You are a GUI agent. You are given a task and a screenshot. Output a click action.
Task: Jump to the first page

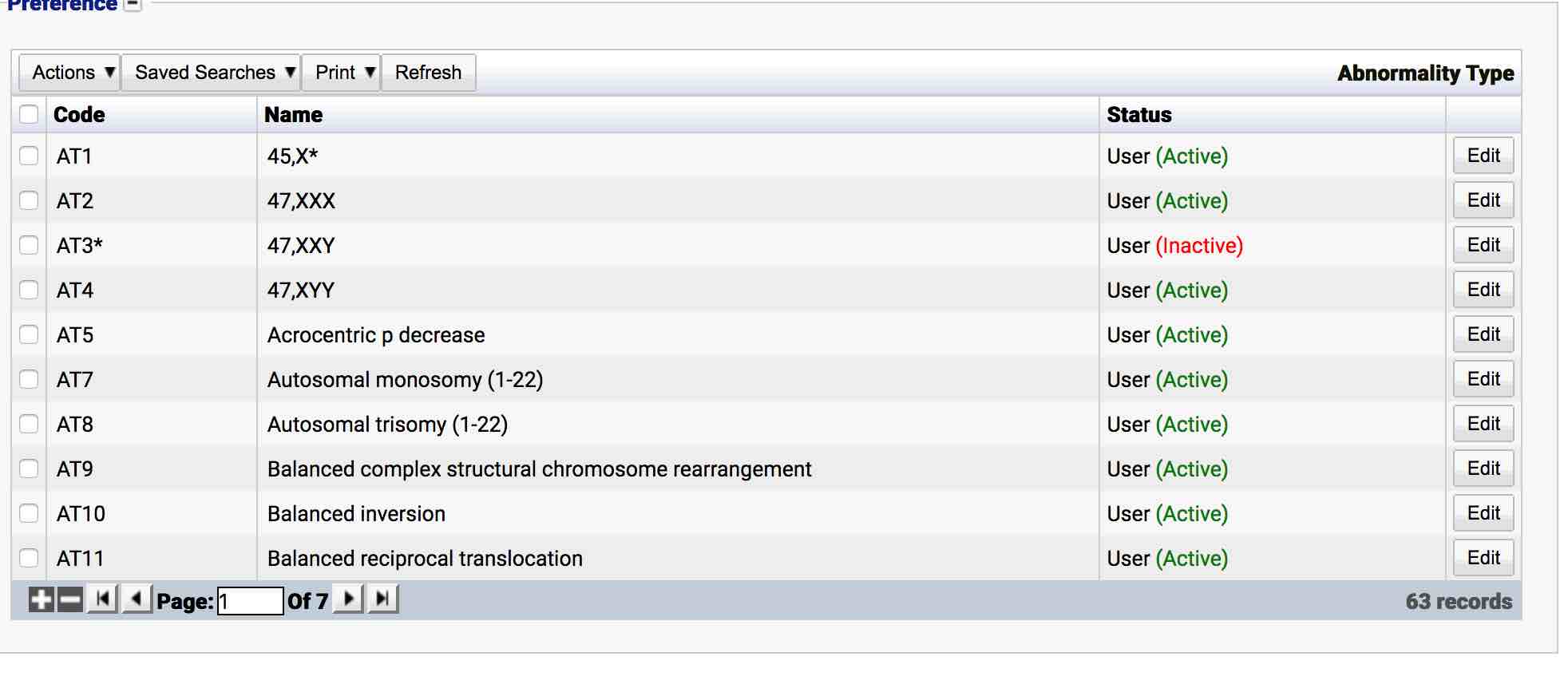click(103, 597)
